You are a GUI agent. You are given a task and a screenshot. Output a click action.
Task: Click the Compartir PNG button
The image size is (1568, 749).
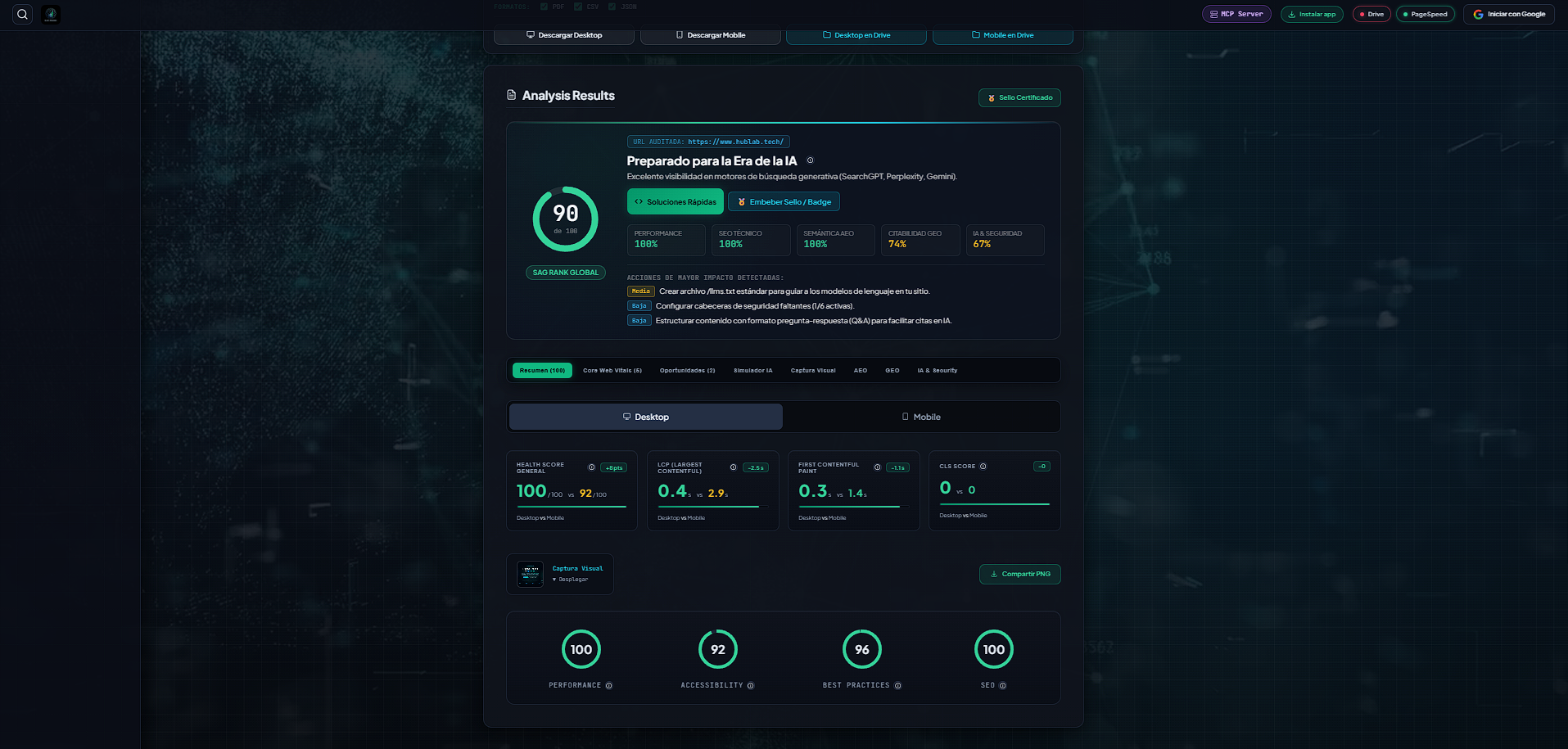click(1020, 574)
